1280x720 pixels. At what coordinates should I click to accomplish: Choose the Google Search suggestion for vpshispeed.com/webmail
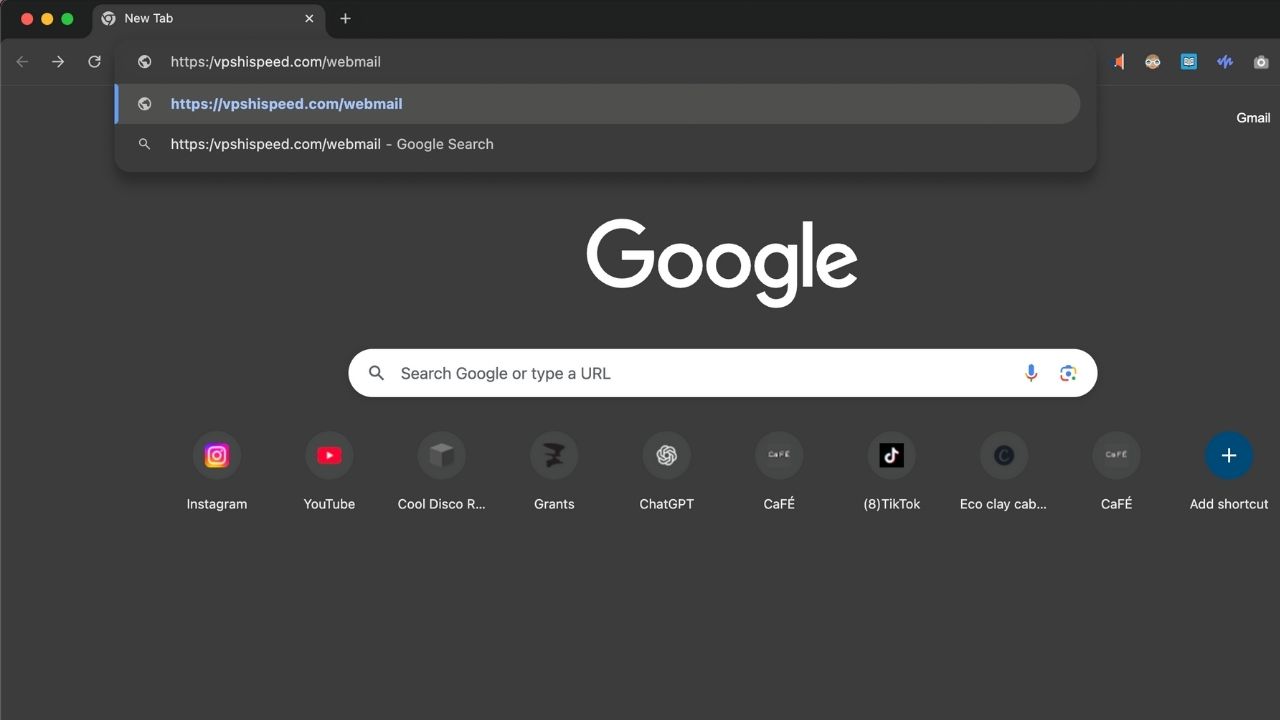[x=598, y=144]
